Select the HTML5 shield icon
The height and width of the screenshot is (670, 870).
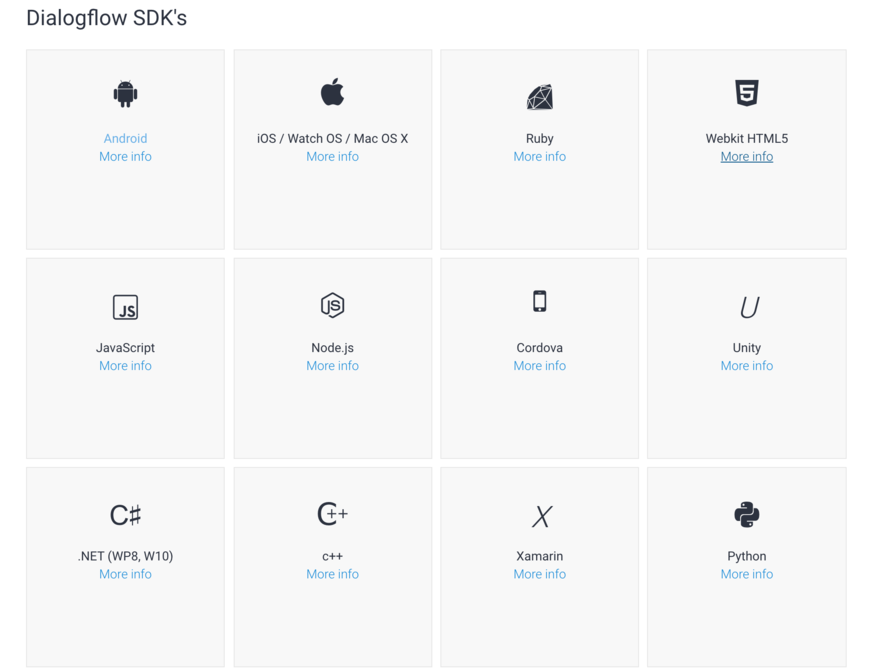(746, 95)
